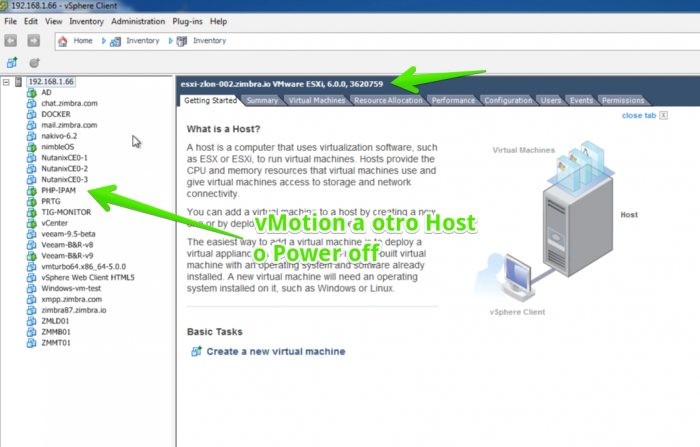This screenshot has height=447, width=700.
Task: Click Create a new virtual machine link
Action: 275,351
